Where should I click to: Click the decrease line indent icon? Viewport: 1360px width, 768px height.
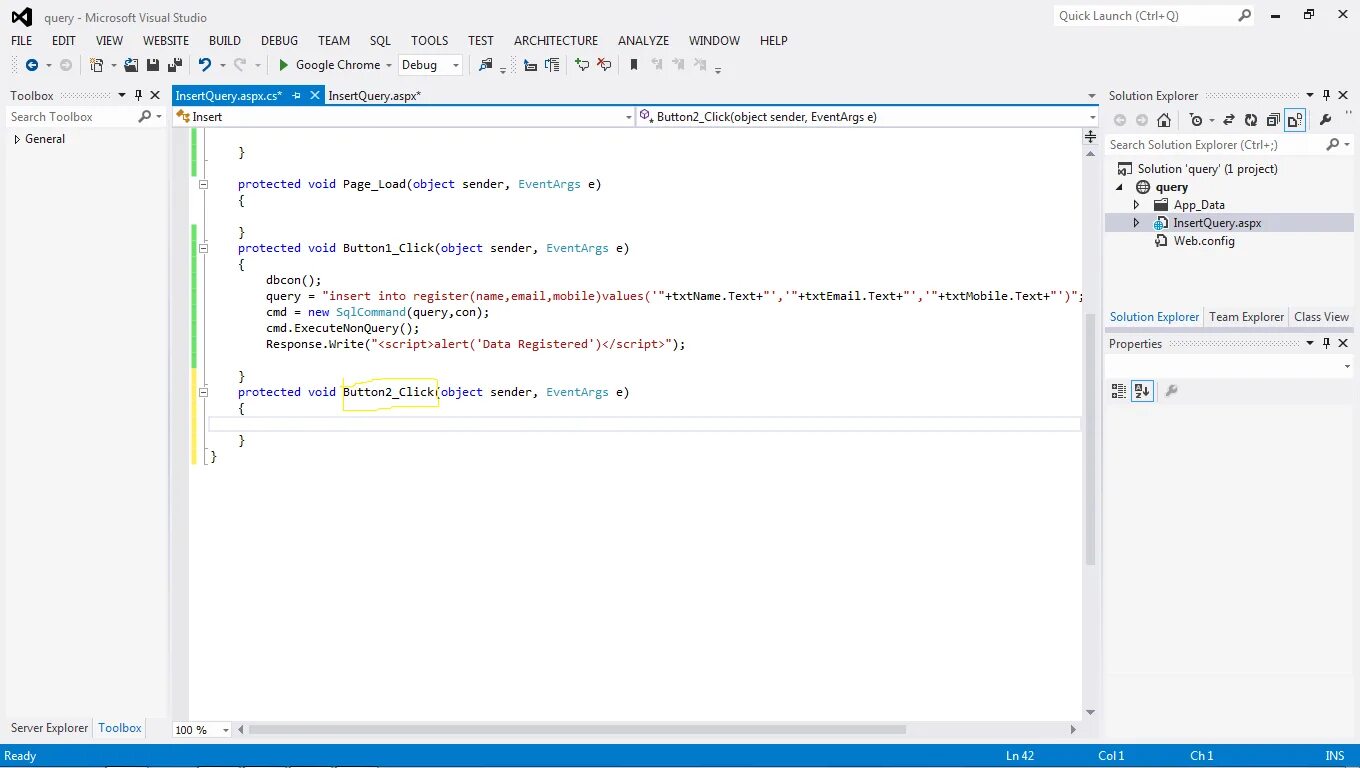point(530,65)
